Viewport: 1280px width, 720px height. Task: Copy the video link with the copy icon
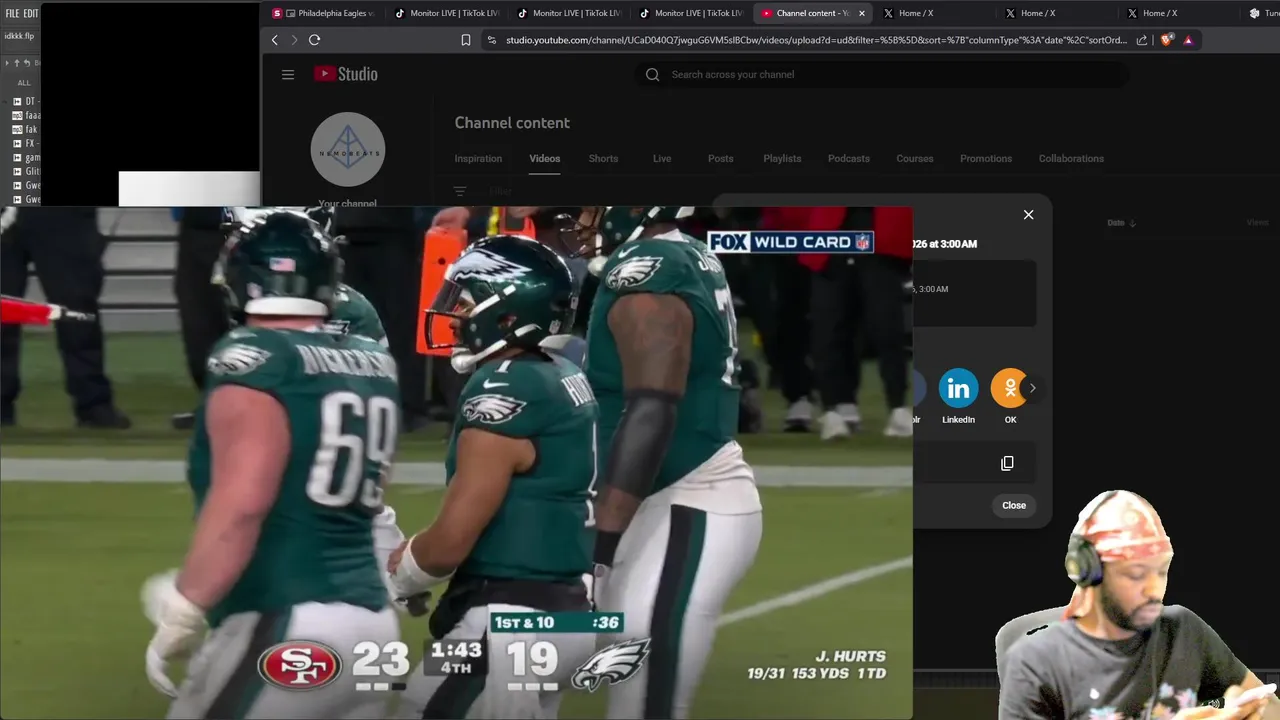[x=1007, y=463]
